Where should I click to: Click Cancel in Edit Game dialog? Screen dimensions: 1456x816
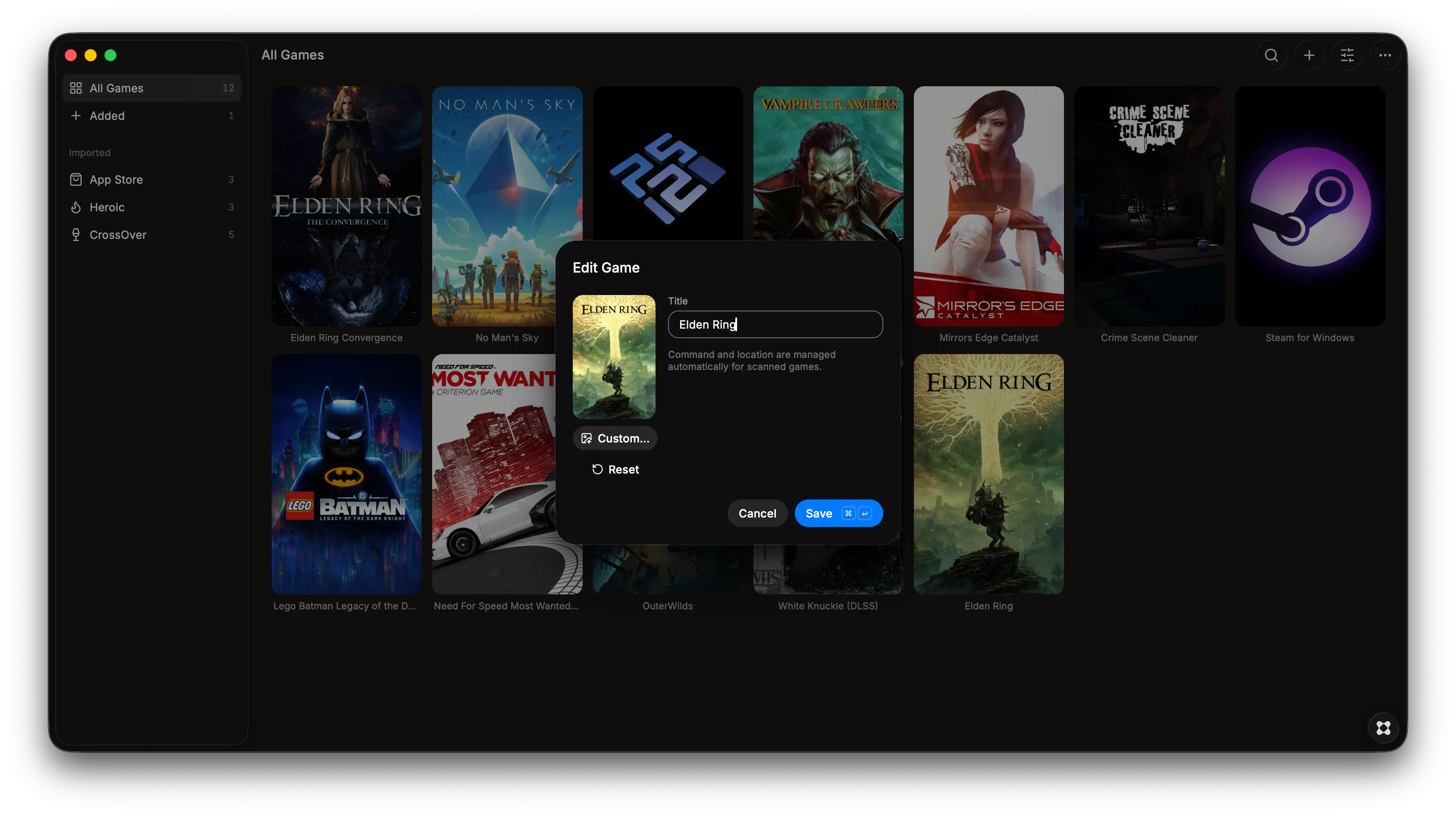[x=757, y=513]
